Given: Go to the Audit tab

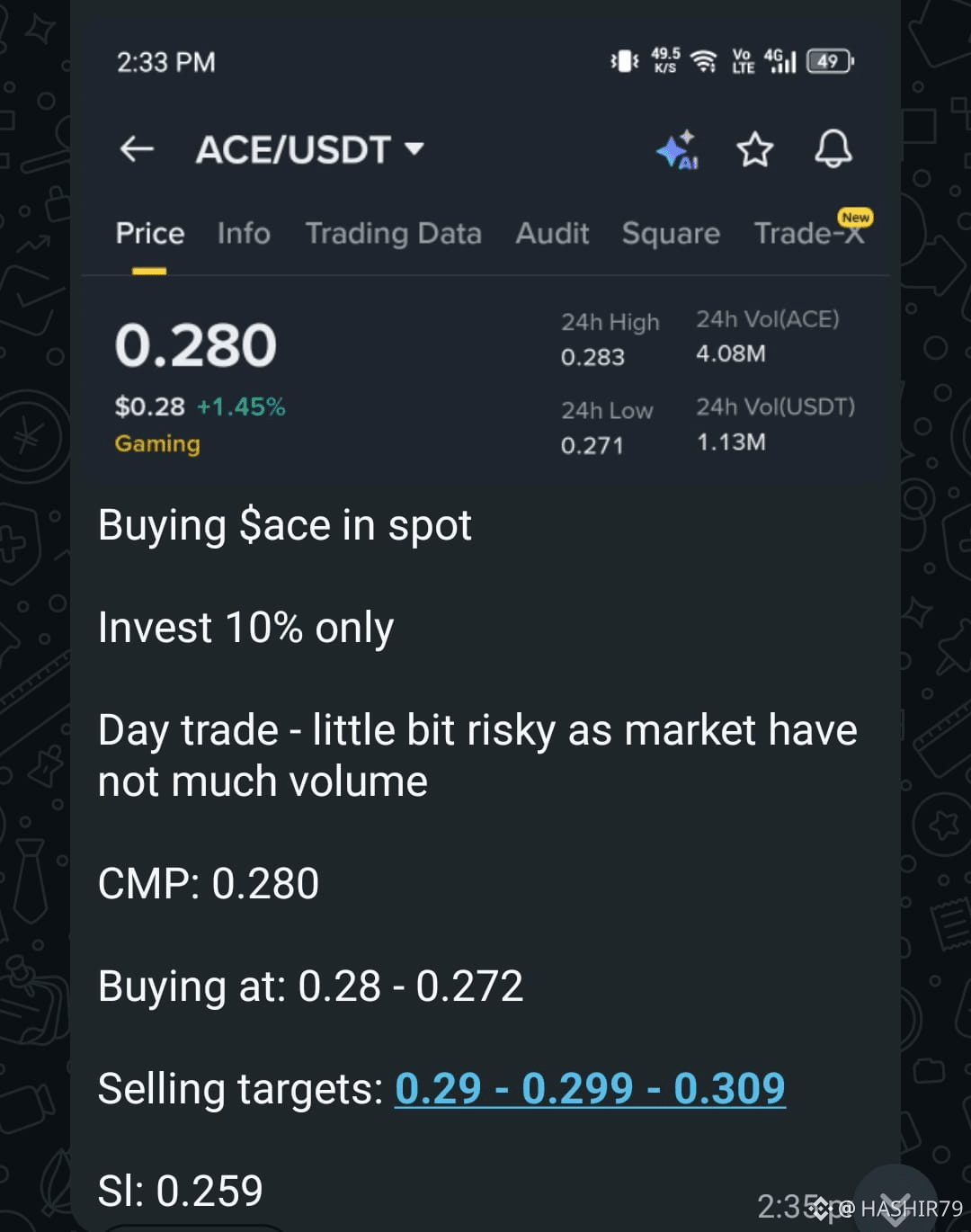Looking at the screenshot, I should coord(552,234).
